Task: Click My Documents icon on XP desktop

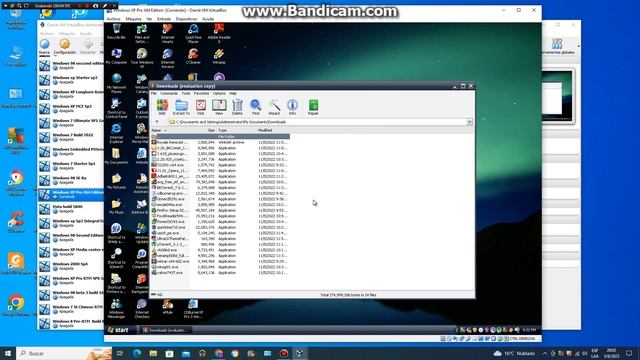Action: click(x=116, y=156)
